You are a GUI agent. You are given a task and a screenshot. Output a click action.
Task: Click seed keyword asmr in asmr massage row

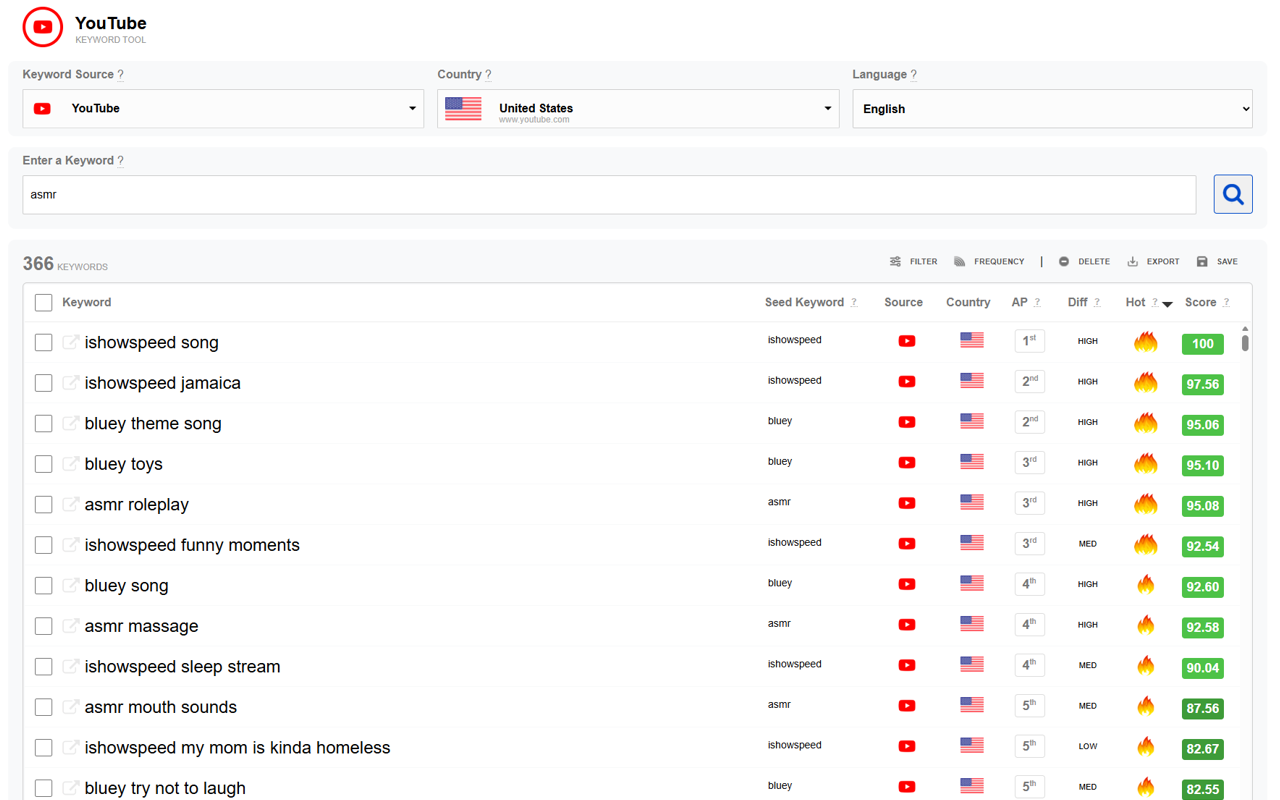[x=779, y=623]
